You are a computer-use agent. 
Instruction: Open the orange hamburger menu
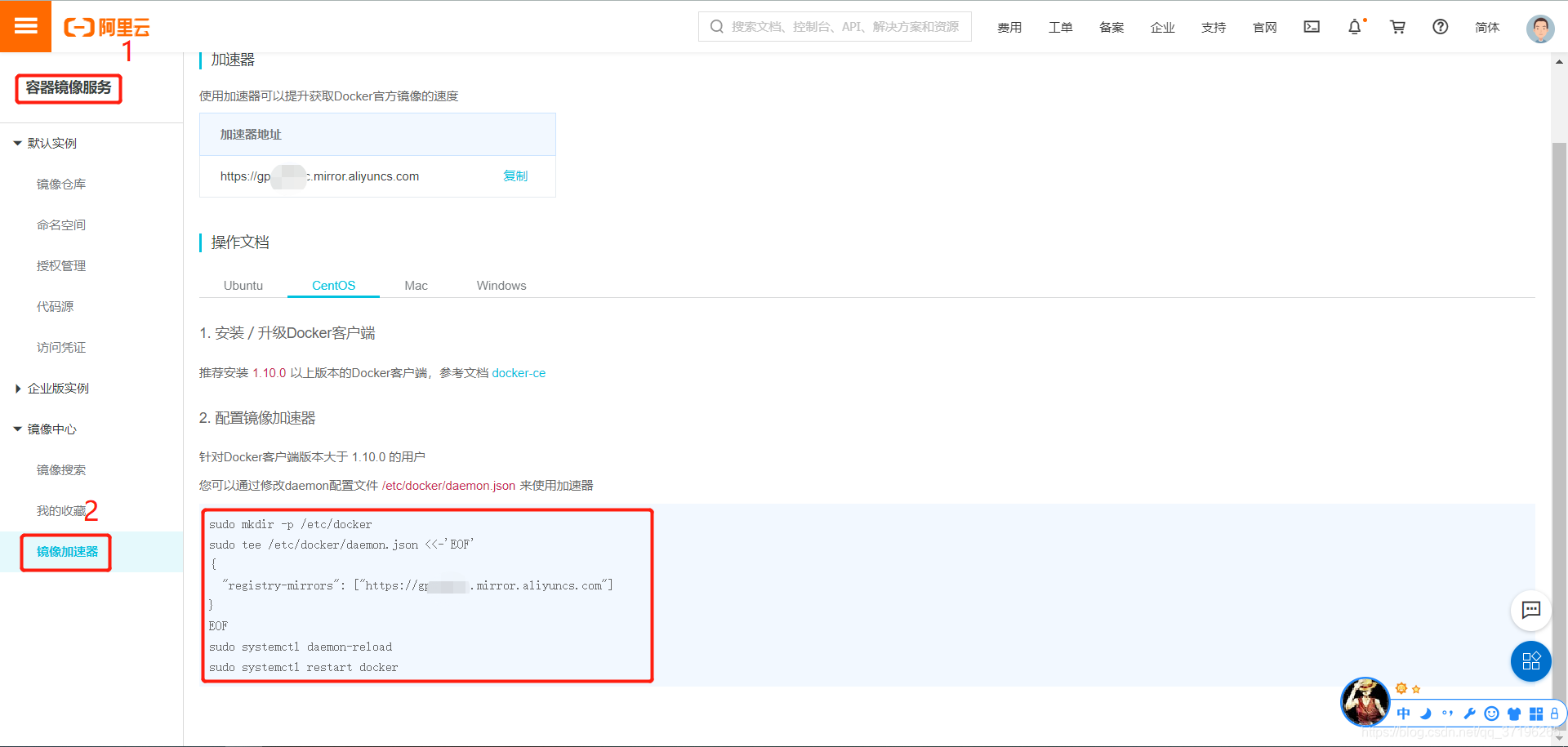click(x=25, y=26)
